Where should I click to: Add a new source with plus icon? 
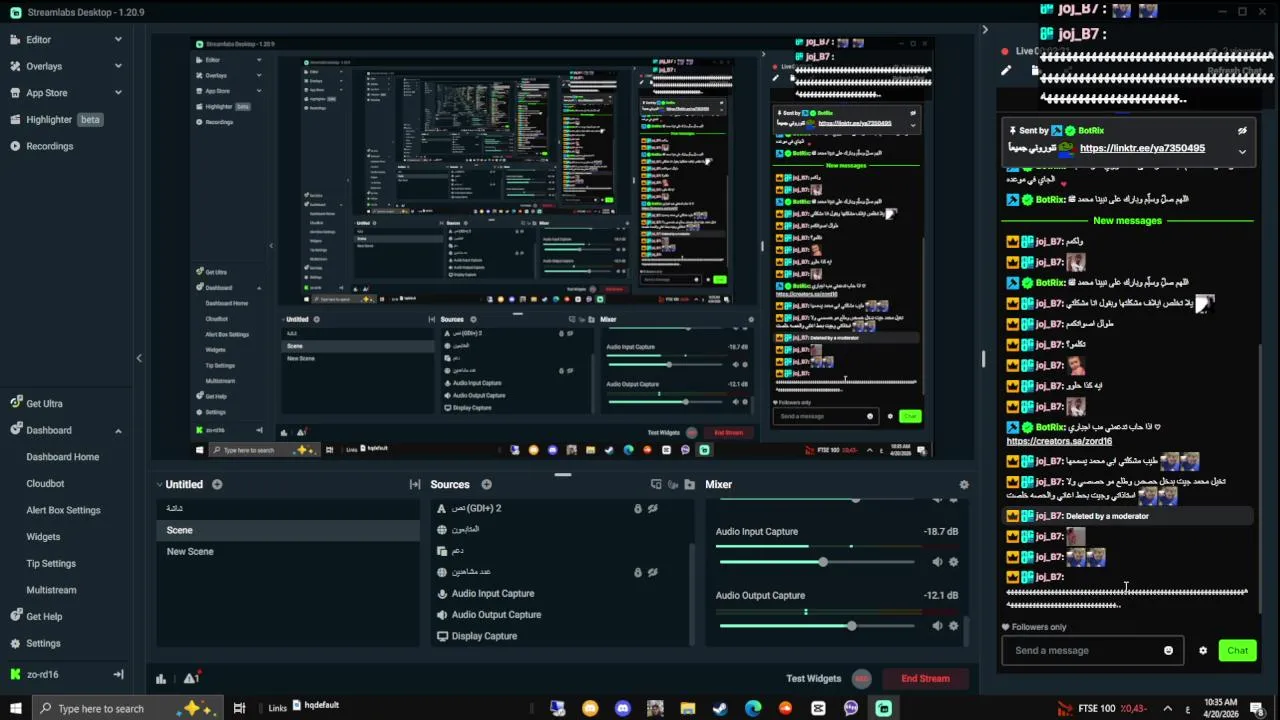tap(486, 484)
